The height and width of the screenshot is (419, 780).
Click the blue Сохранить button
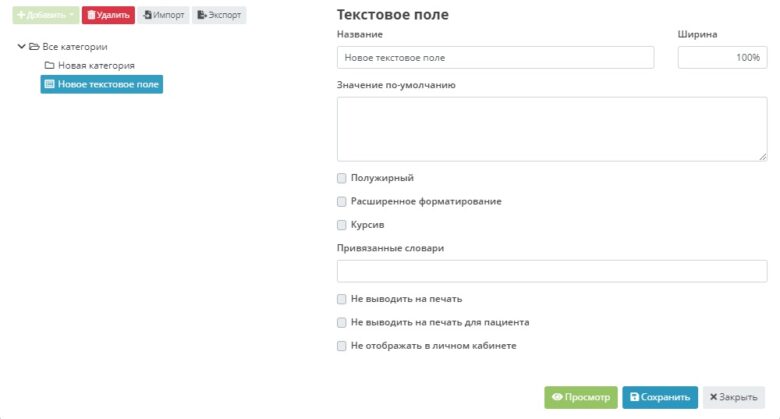[x=660, y=398]
